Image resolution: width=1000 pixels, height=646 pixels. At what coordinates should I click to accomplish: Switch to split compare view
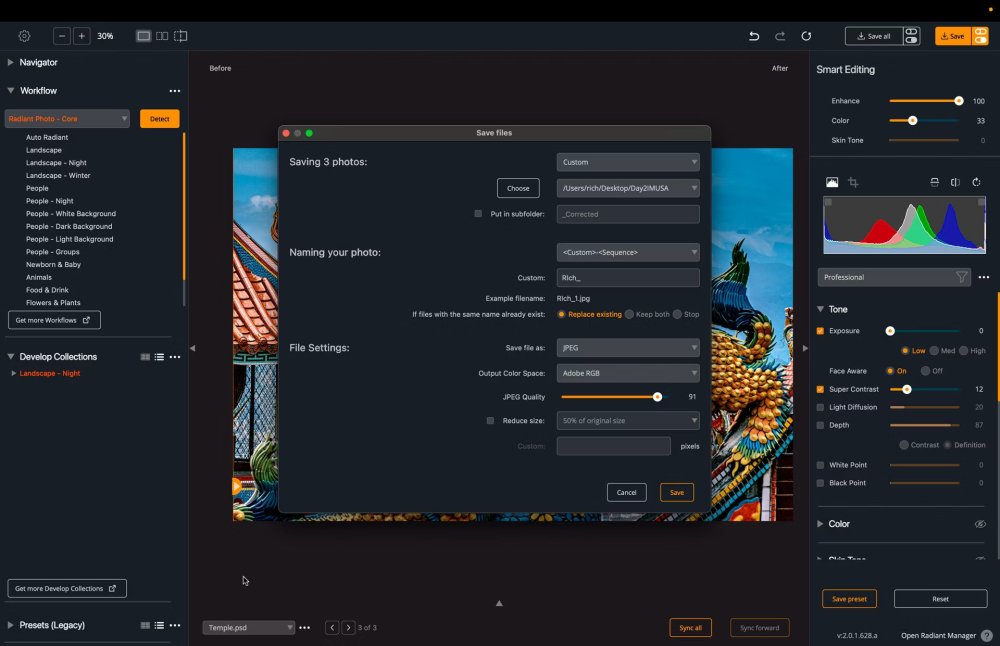point(180,36)
